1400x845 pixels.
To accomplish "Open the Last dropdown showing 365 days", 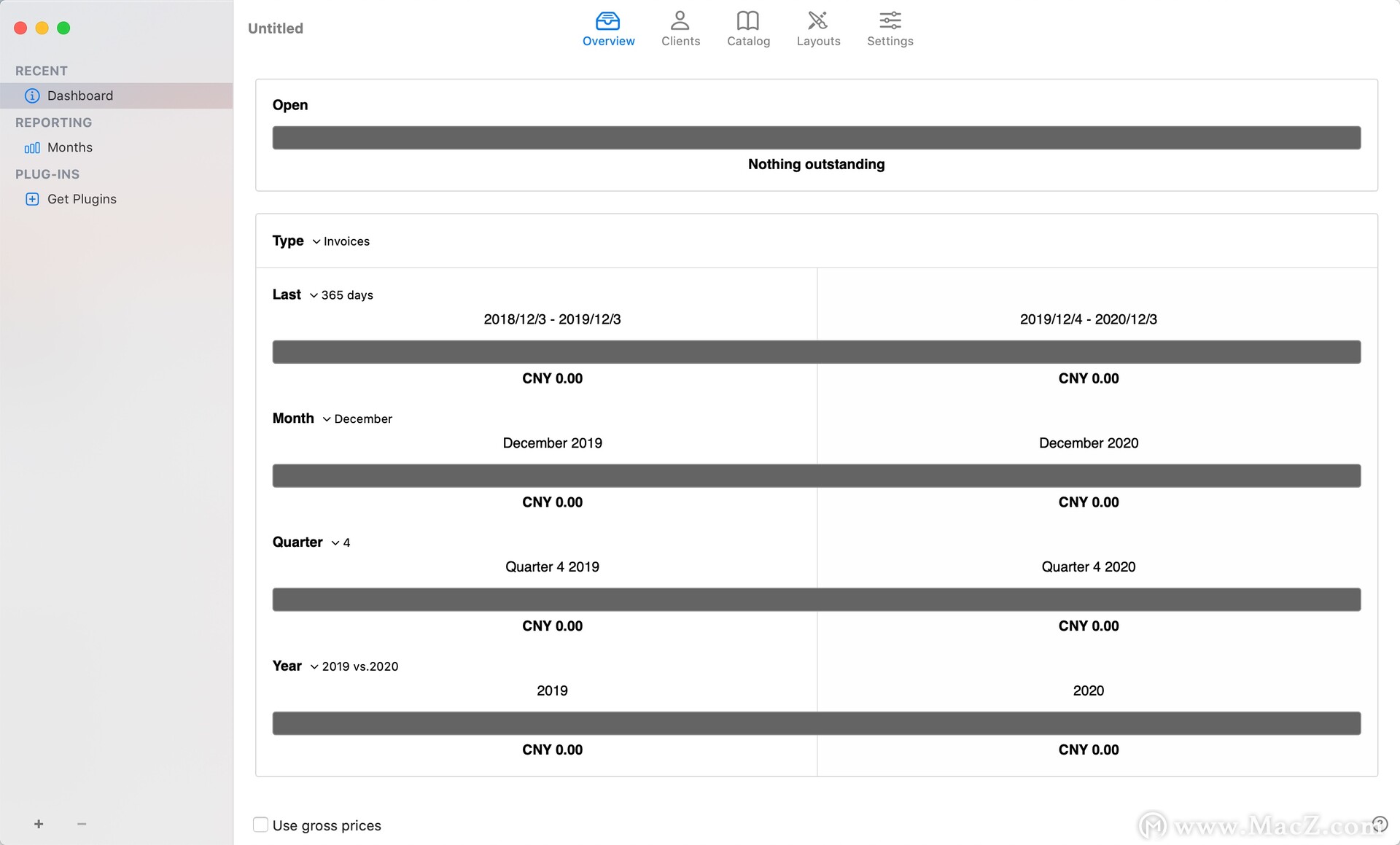I will 341,295.
